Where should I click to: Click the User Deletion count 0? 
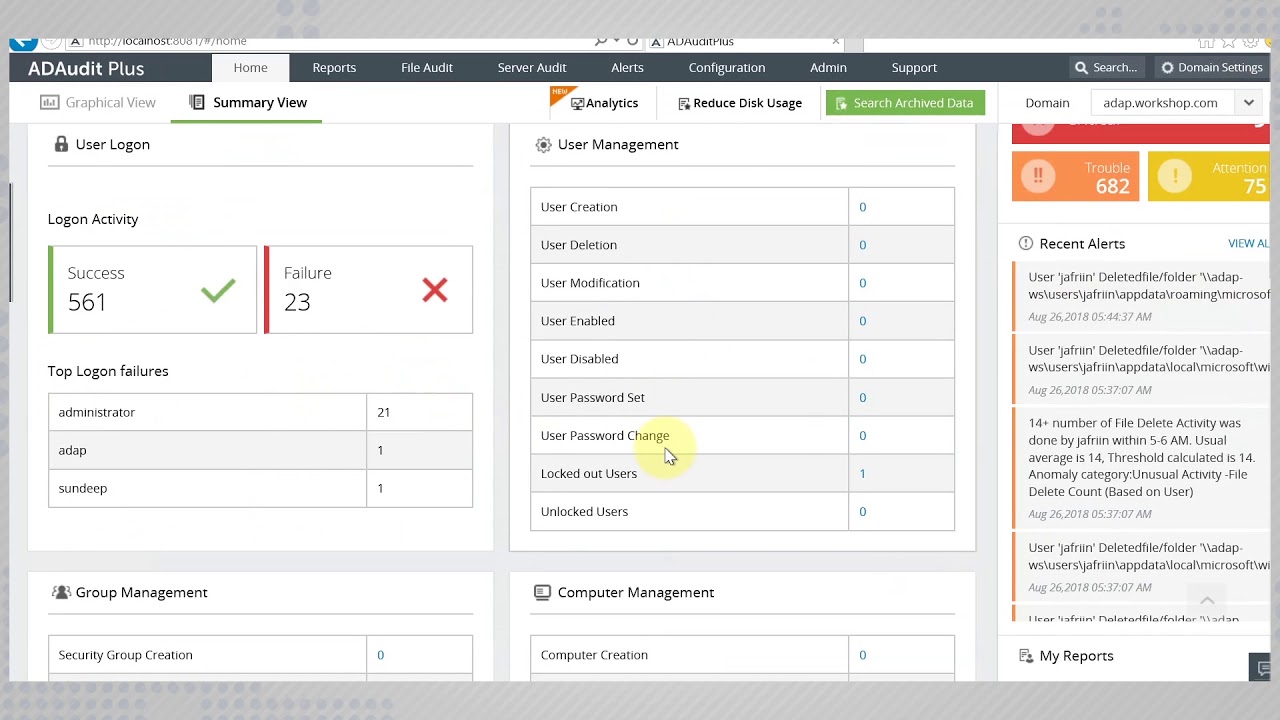862,245
